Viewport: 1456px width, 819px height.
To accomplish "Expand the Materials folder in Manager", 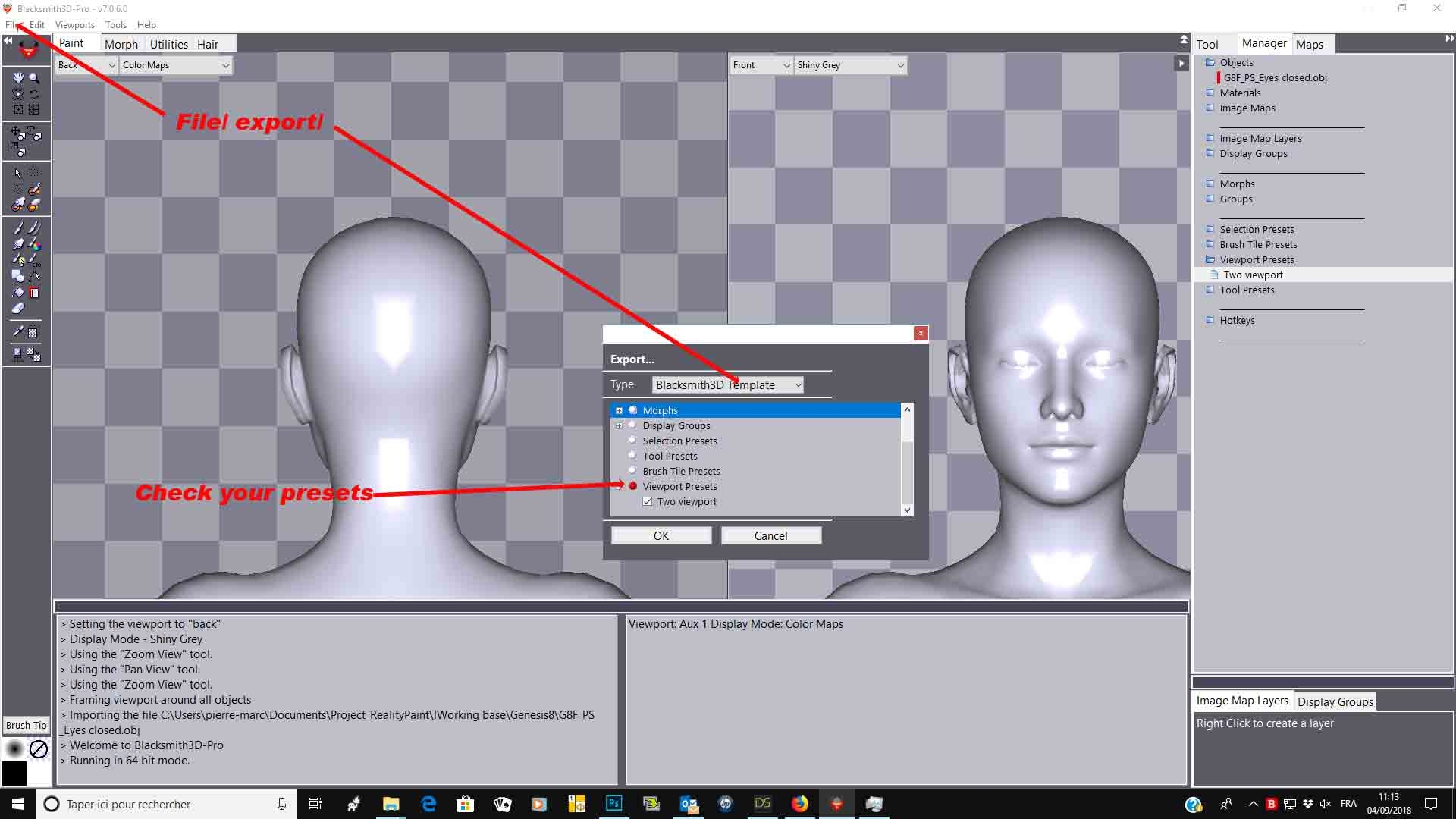I will [x=1210, y=93].
